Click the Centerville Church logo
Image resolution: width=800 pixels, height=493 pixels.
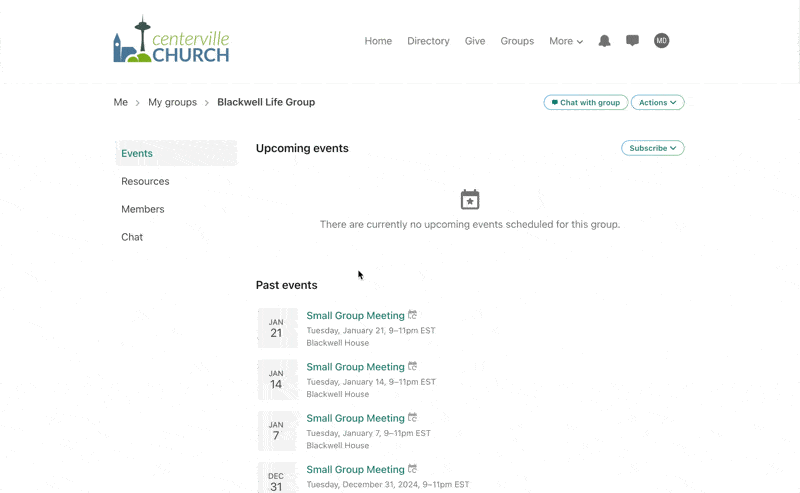pos(171,41)
